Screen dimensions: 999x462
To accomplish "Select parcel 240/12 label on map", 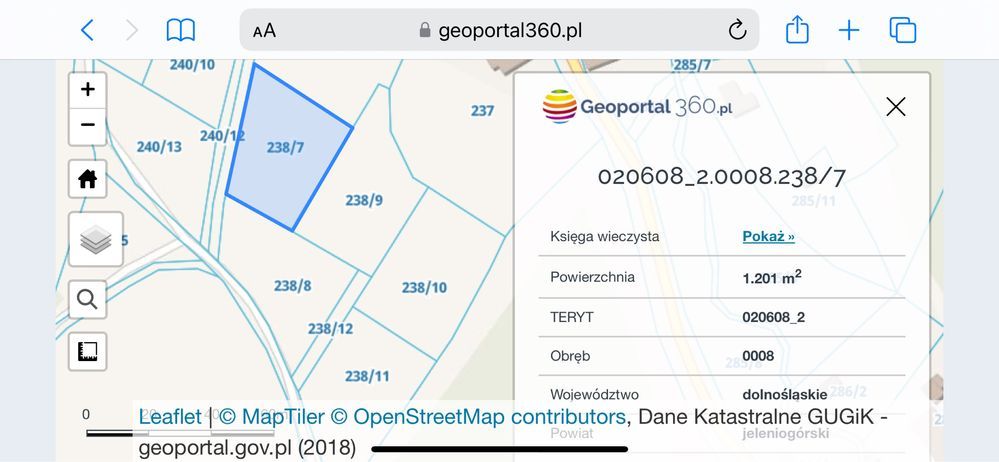I will coord(222,136).
